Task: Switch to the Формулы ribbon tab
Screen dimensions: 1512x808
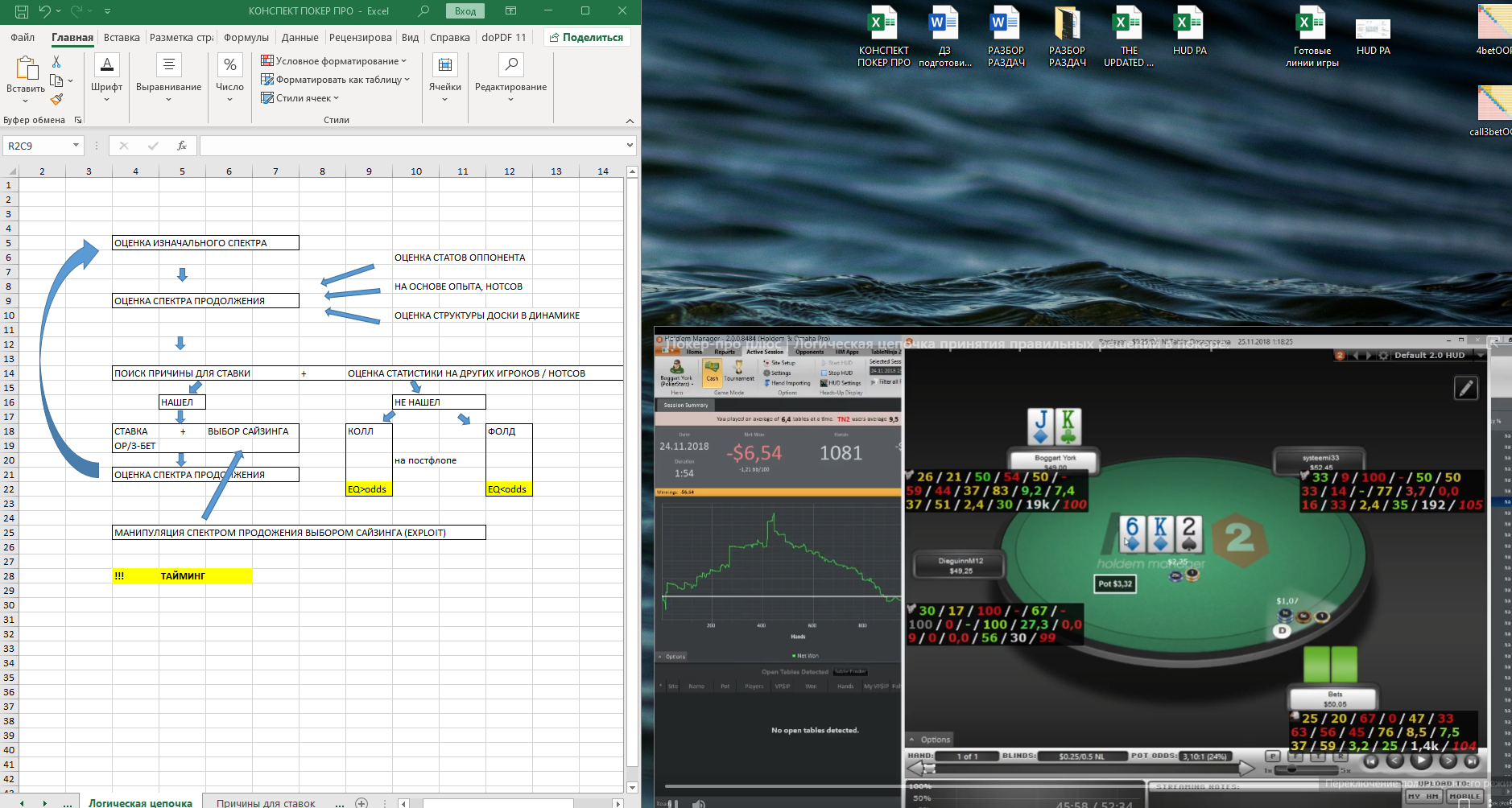Action: (246, 37)
